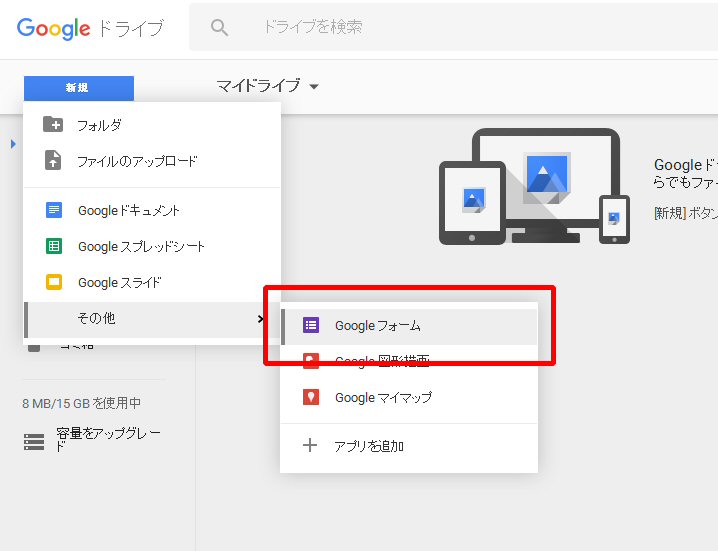Screen dimensions: 718x551
Task: Choose ファイルのアップロード menu entry
Action: [152, 161]
